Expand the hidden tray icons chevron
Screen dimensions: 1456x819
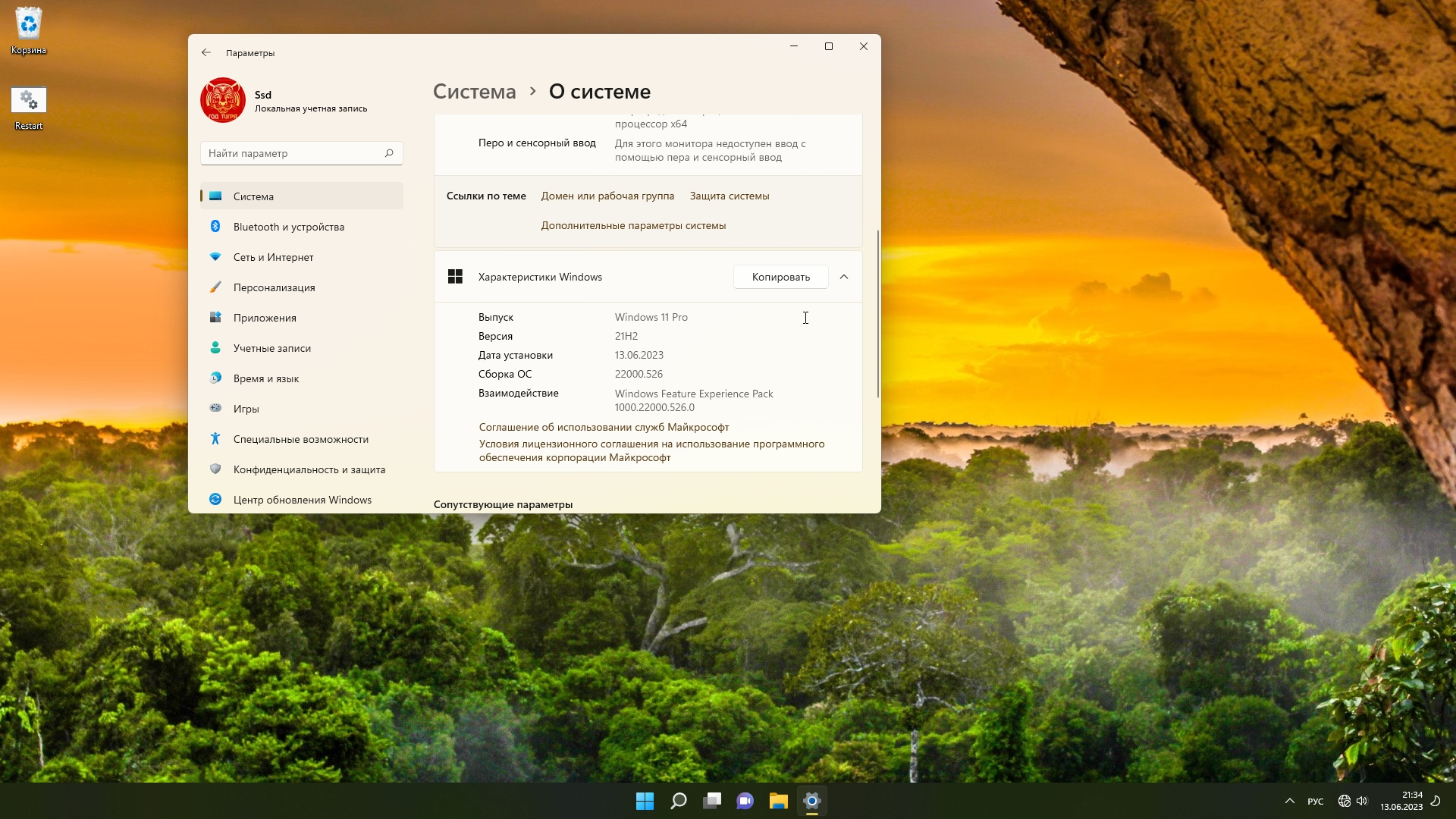(1289, 801)
